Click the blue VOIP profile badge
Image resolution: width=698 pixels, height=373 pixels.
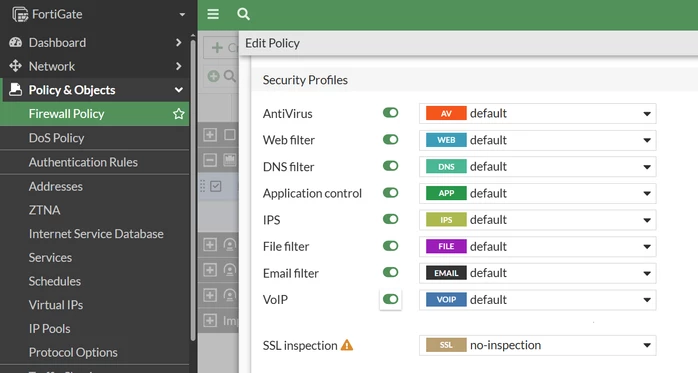click(446, 300)
